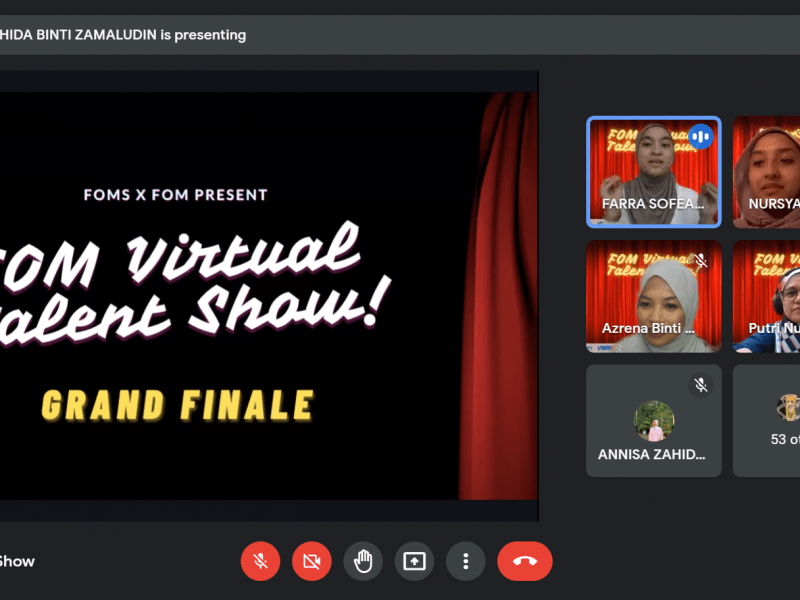Click the speaking indicator on FARRA SOFEA's tile
Image resolution: width=800 pixels, height=600 pixels.
pyautogui.click(x=701, y=137)
